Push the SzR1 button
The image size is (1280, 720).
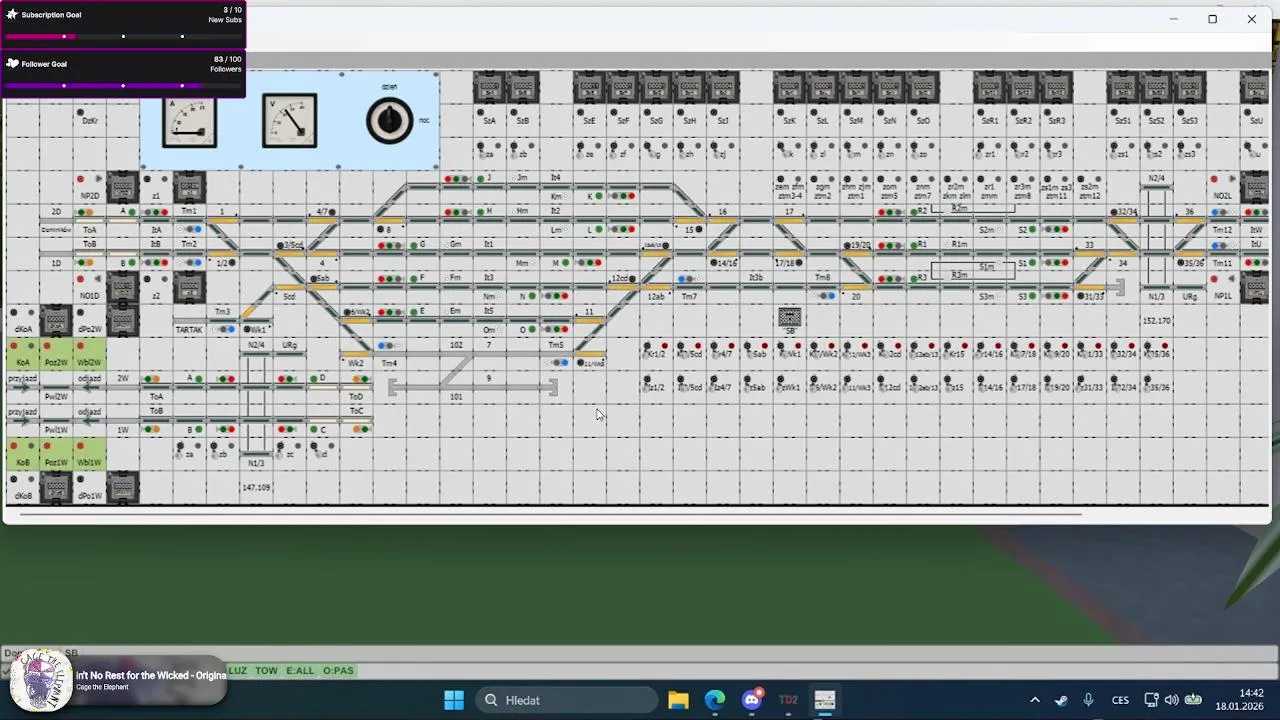tap(981, 112)
